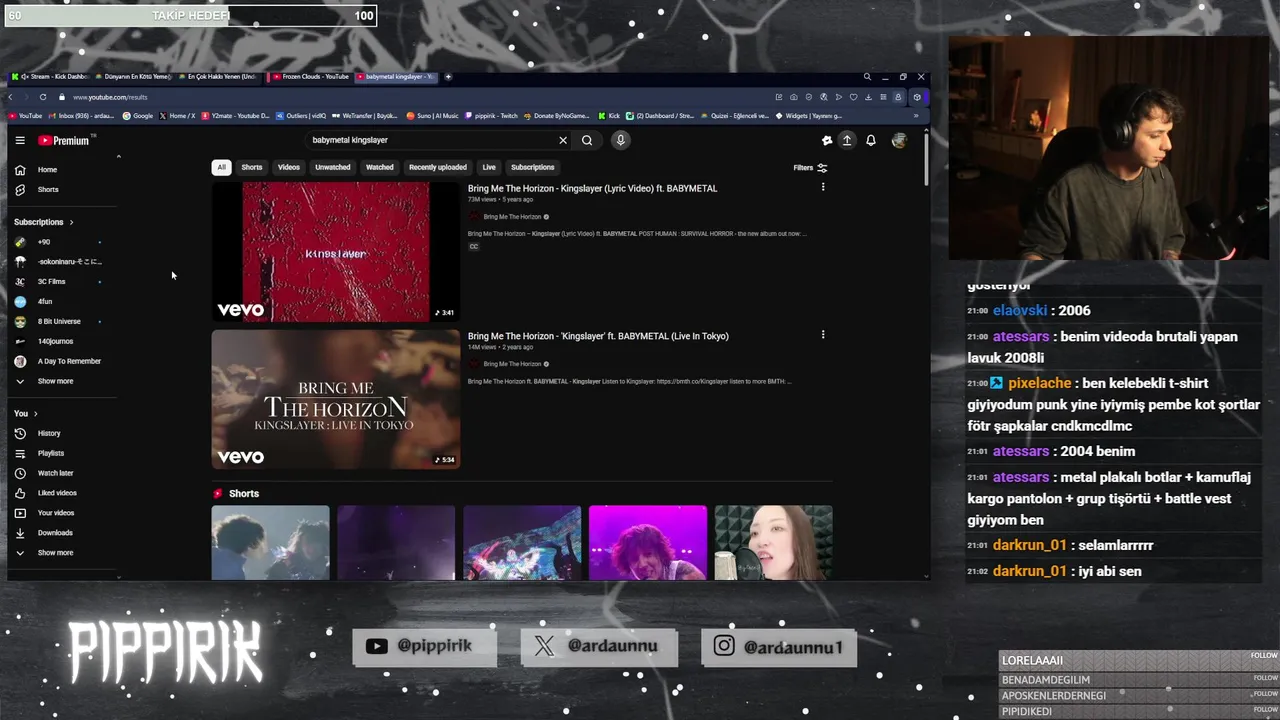The height and width of the screenshot is (720, 1280).
Task: Select the Videos filter chip
Action: click(x=289, y=167)
